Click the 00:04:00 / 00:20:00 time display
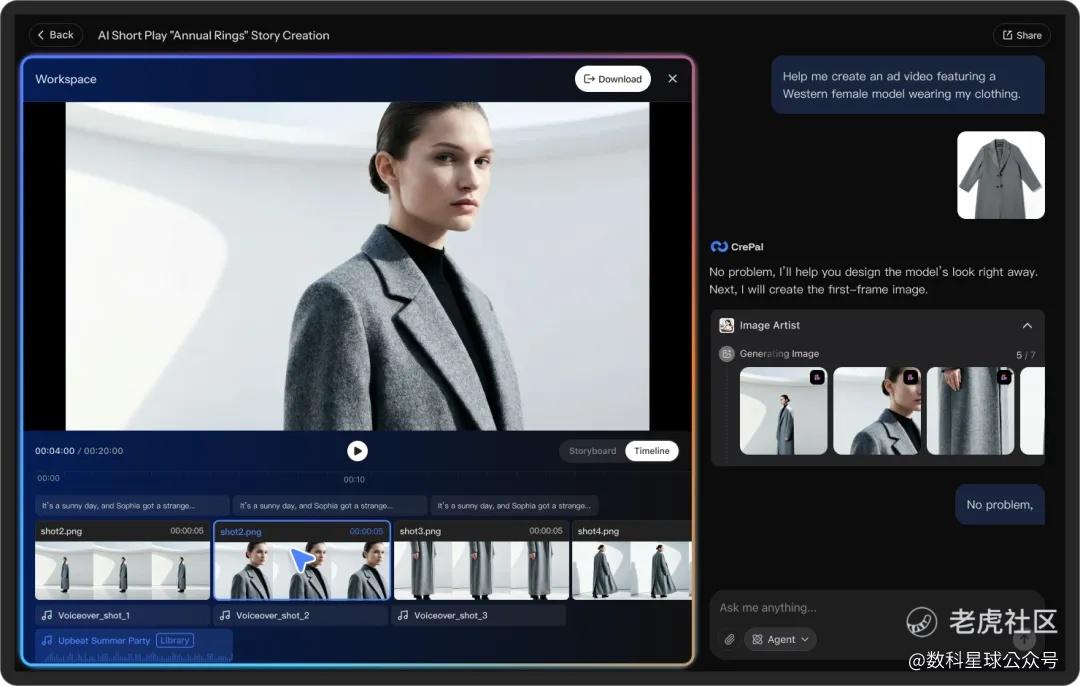Image resolution: width=1080 pixels, height=686 pixels. [79, 451]
